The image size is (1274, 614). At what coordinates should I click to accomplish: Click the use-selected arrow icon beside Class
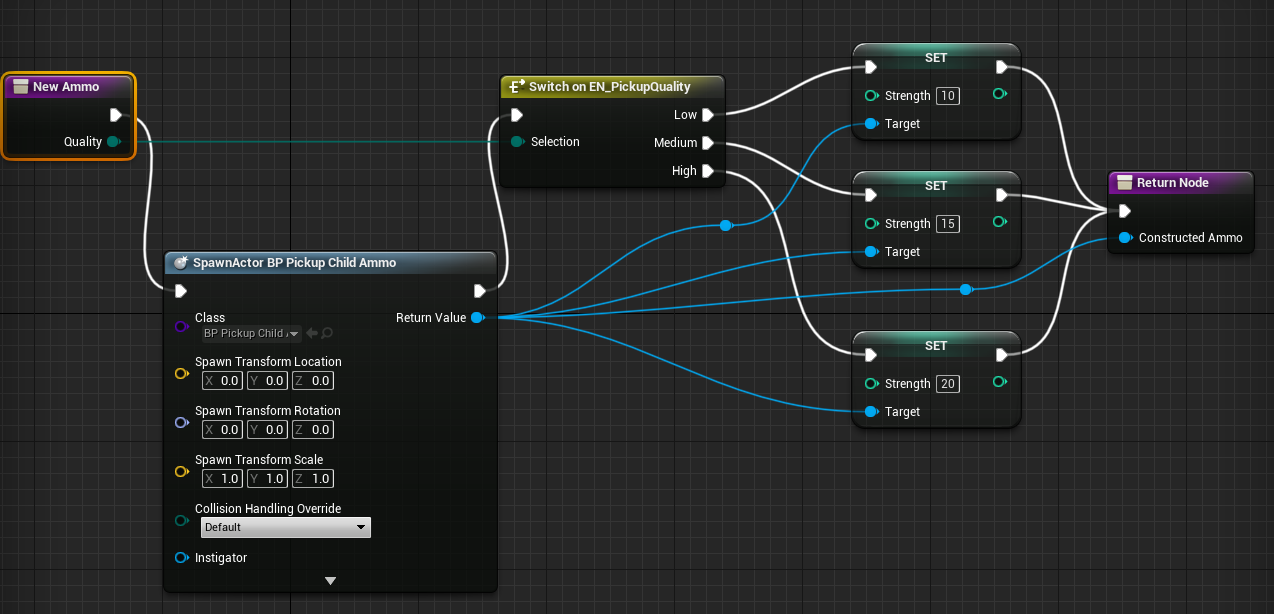coord(312,333)
